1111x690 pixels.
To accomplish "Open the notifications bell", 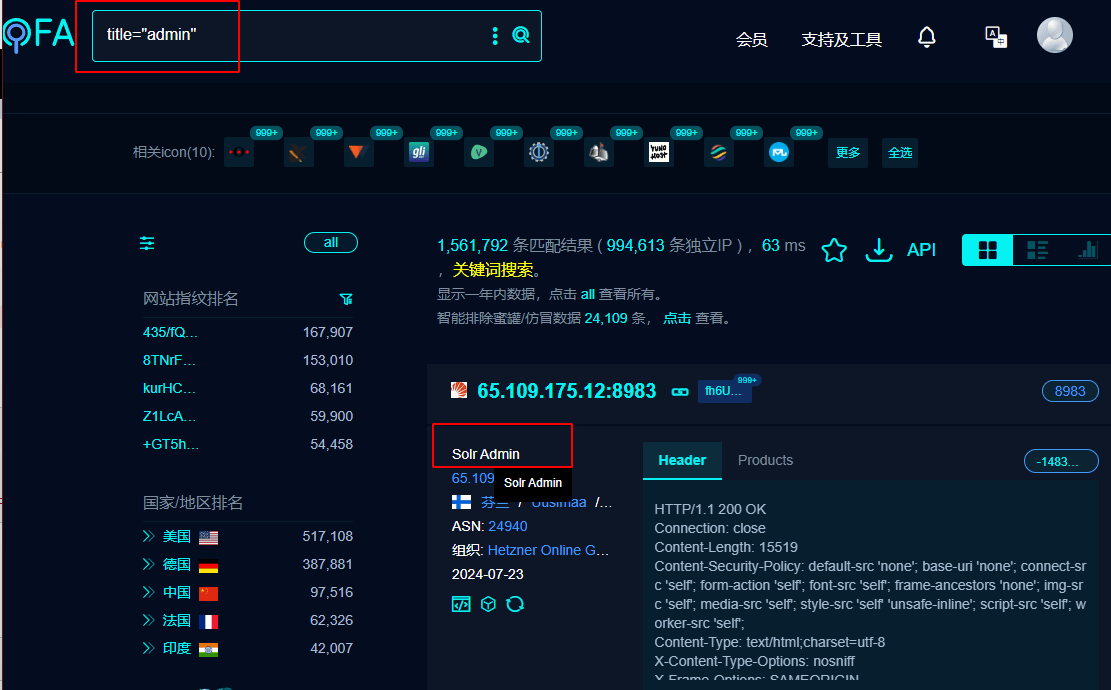I will (x=926, y=36).
